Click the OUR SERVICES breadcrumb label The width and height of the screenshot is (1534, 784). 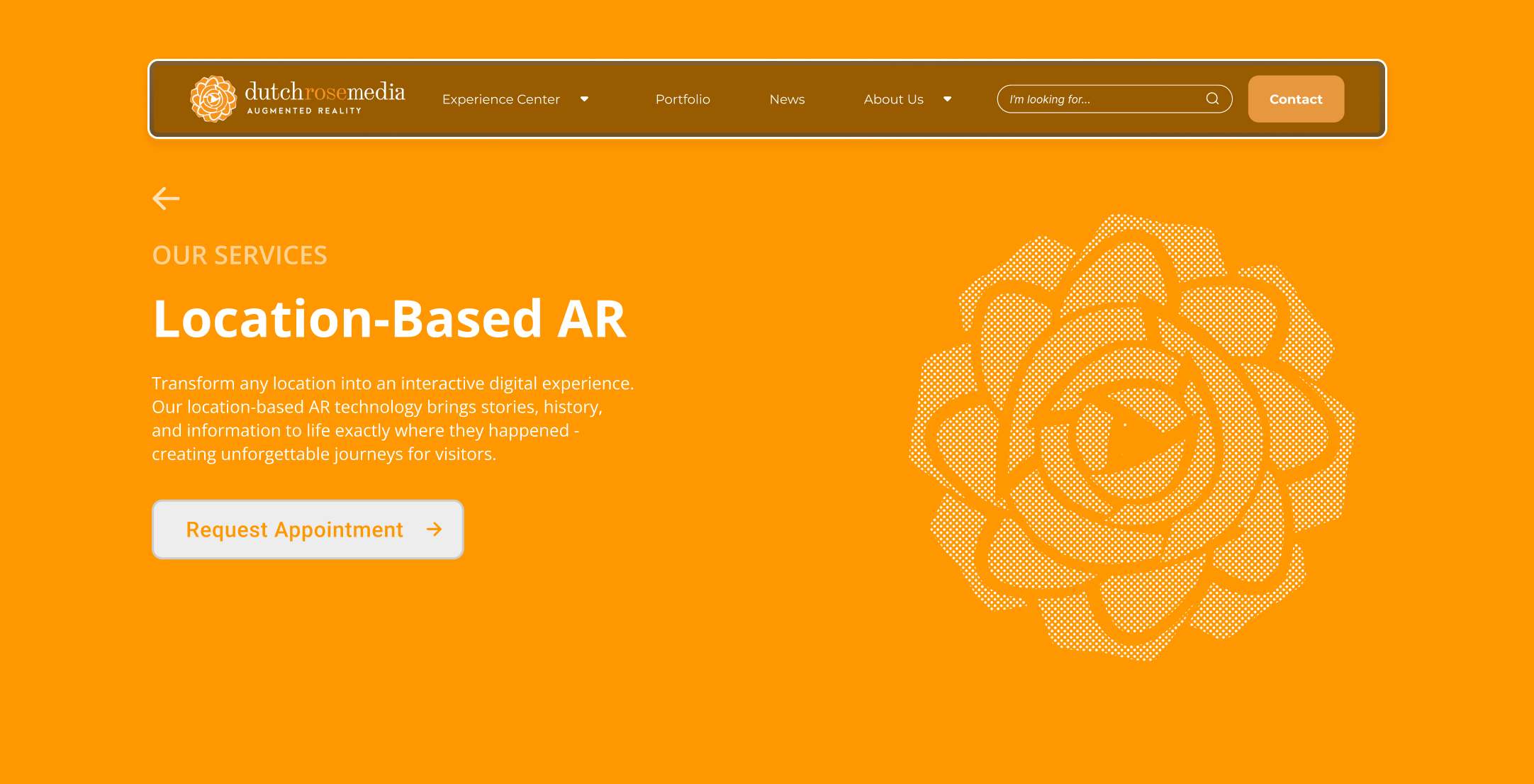(240, 255)
